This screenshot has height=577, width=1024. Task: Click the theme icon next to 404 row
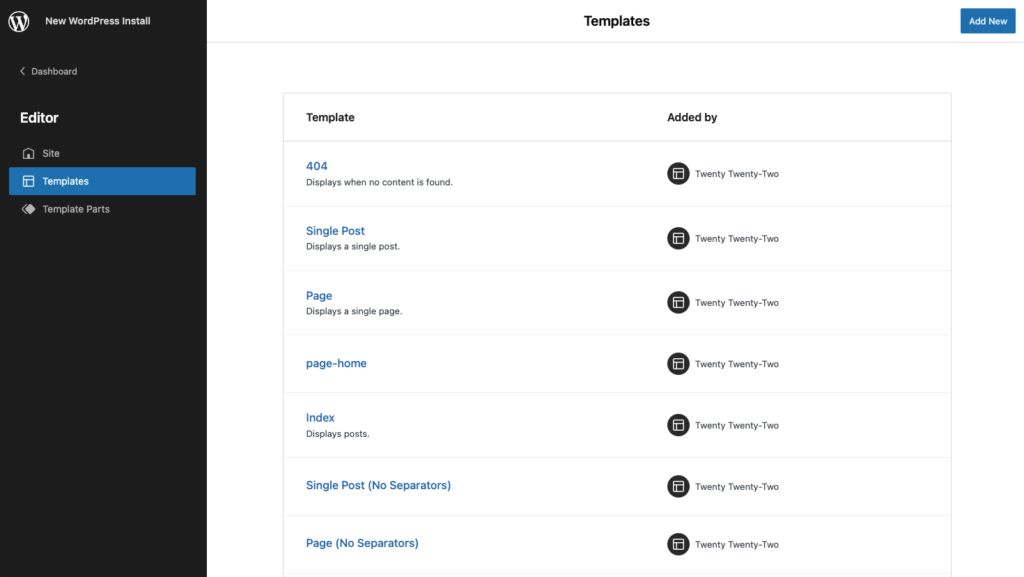click(x=678, y=174)
